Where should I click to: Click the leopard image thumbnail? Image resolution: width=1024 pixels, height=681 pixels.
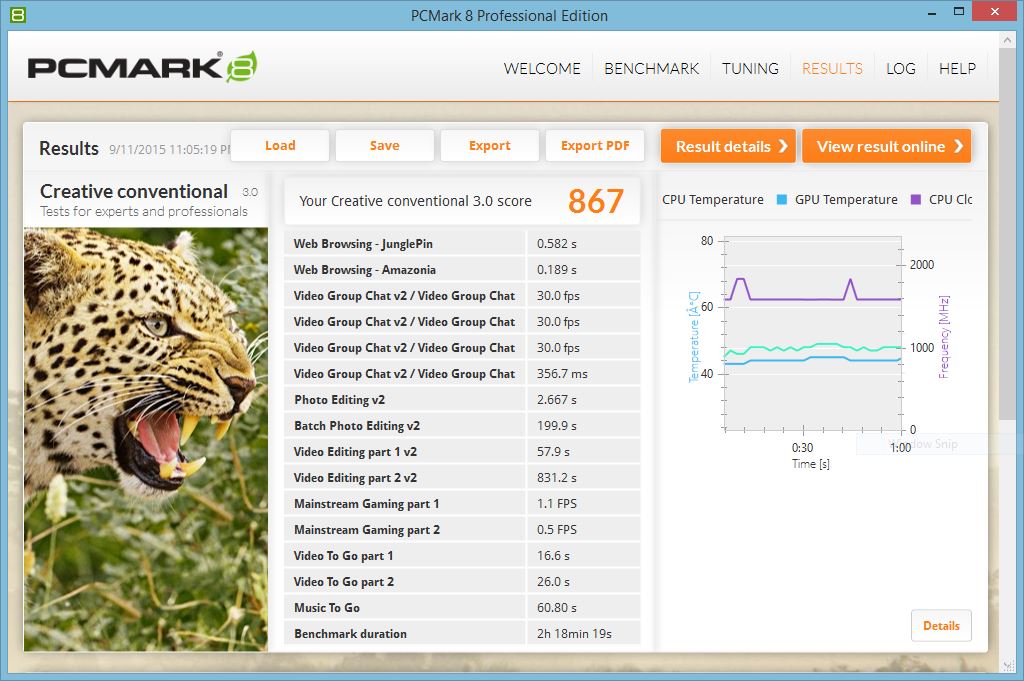(x=146, y=438)
